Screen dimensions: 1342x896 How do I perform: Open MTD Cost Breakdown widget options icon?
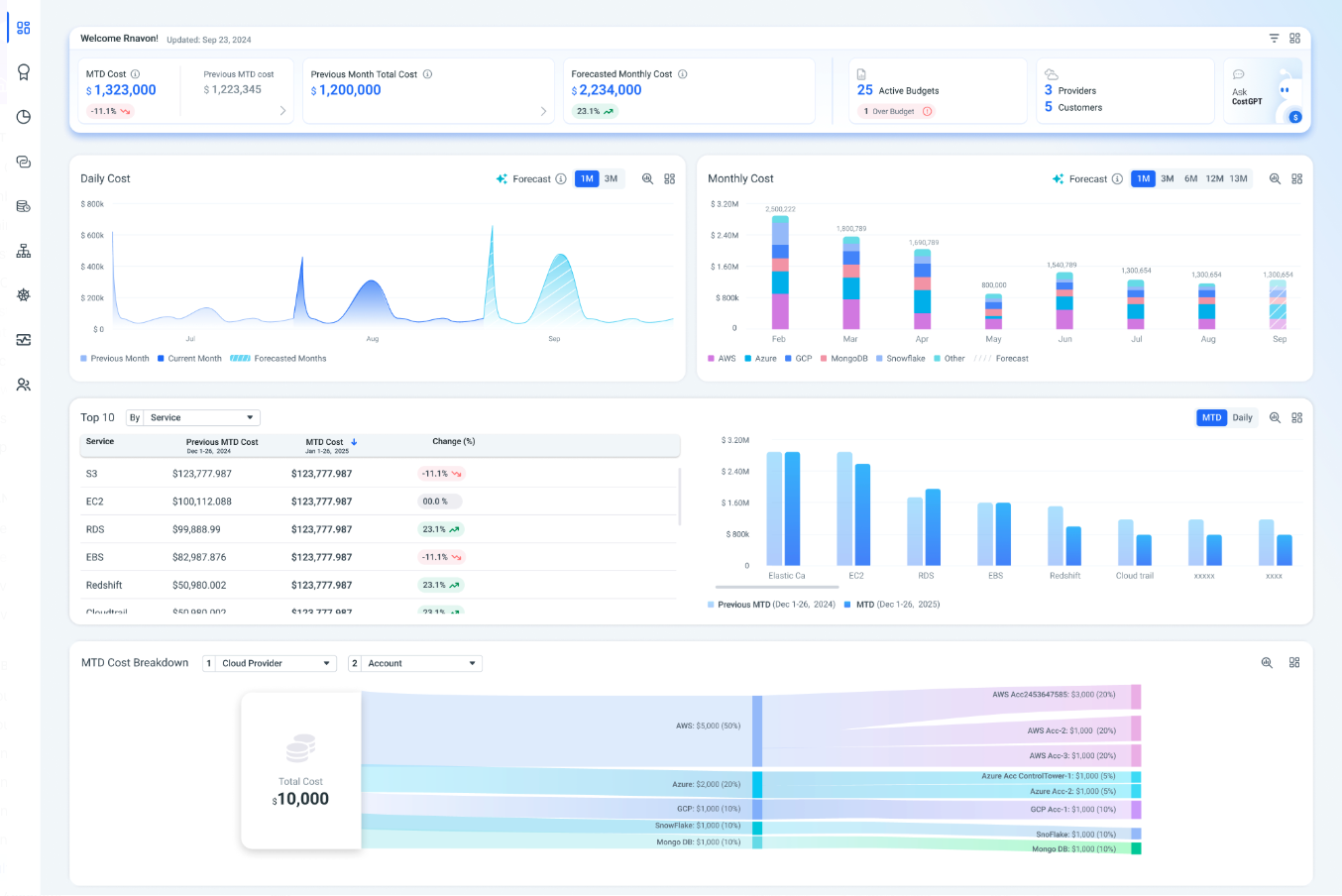point(1294,662)
